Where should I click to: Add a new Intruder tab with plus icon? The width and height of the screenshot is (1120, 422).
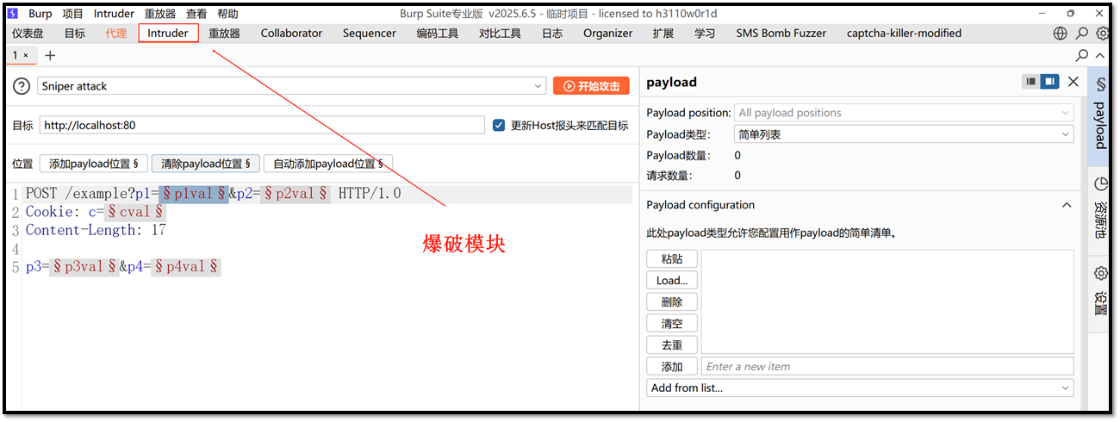tap(50, 55)
